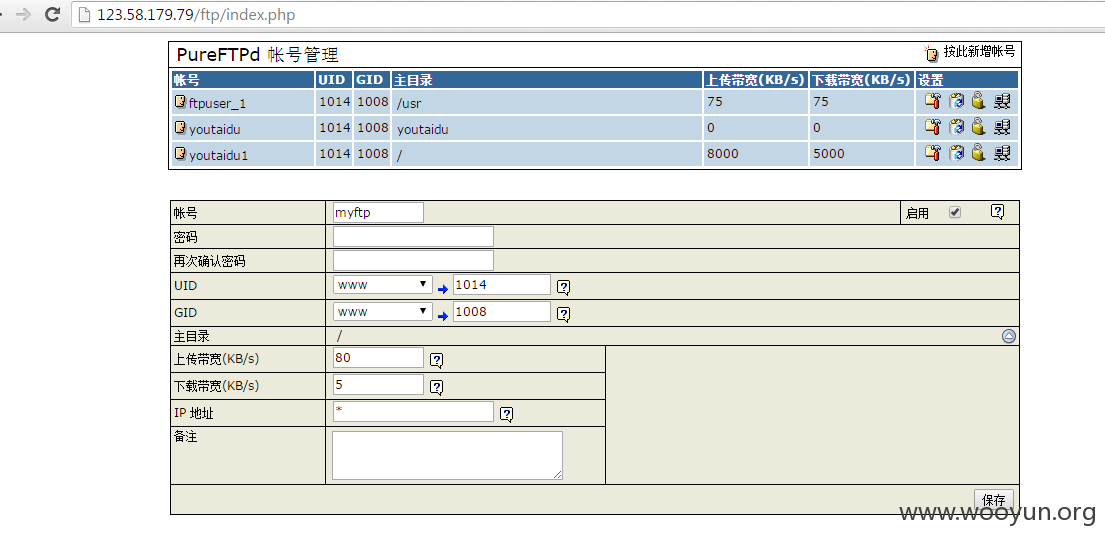Collapse the 主目录 directory chooser arrow

[x=1008, y=336]
